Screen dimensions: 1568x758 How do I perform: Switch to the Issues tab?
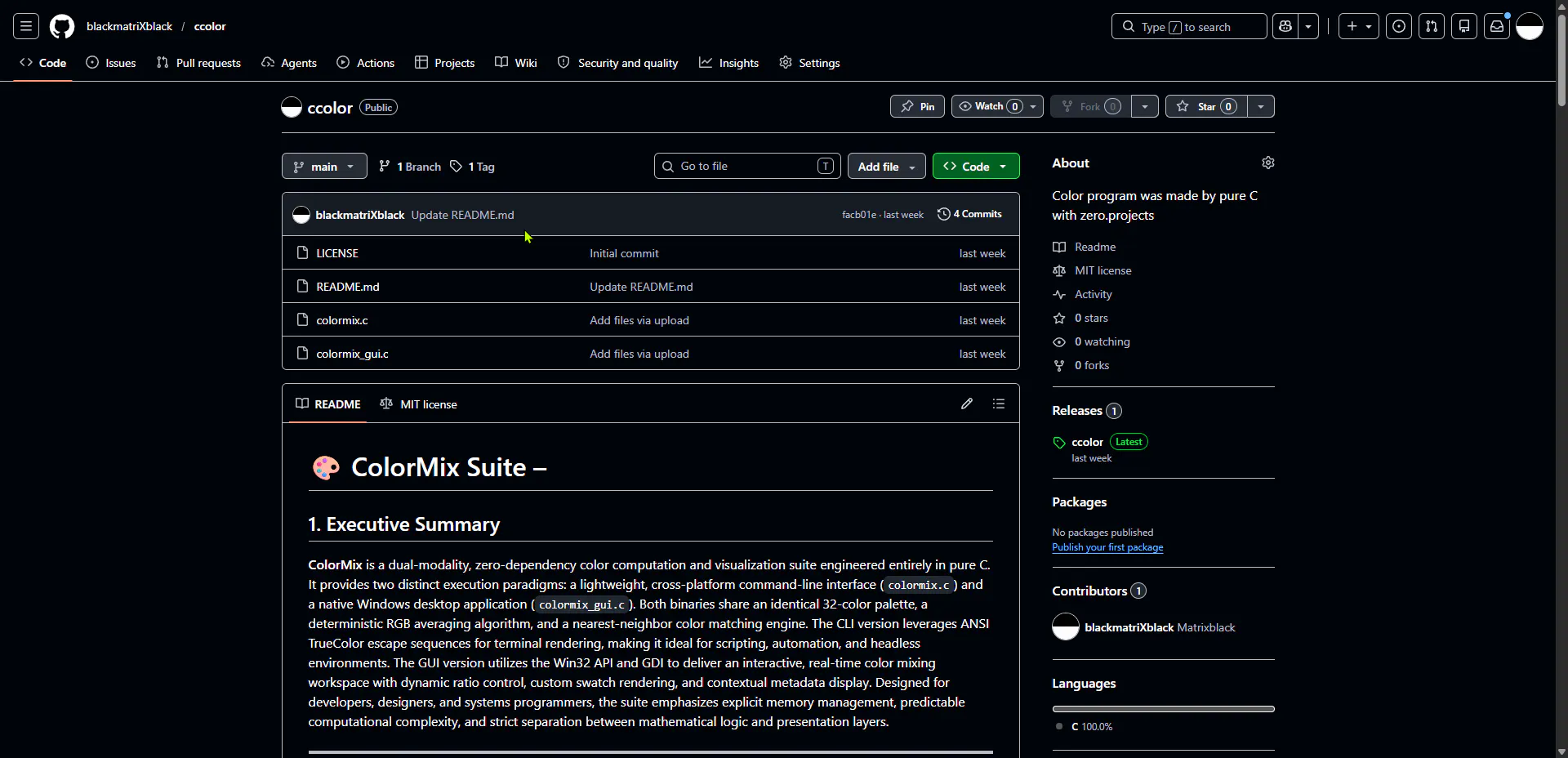(111, 63)
